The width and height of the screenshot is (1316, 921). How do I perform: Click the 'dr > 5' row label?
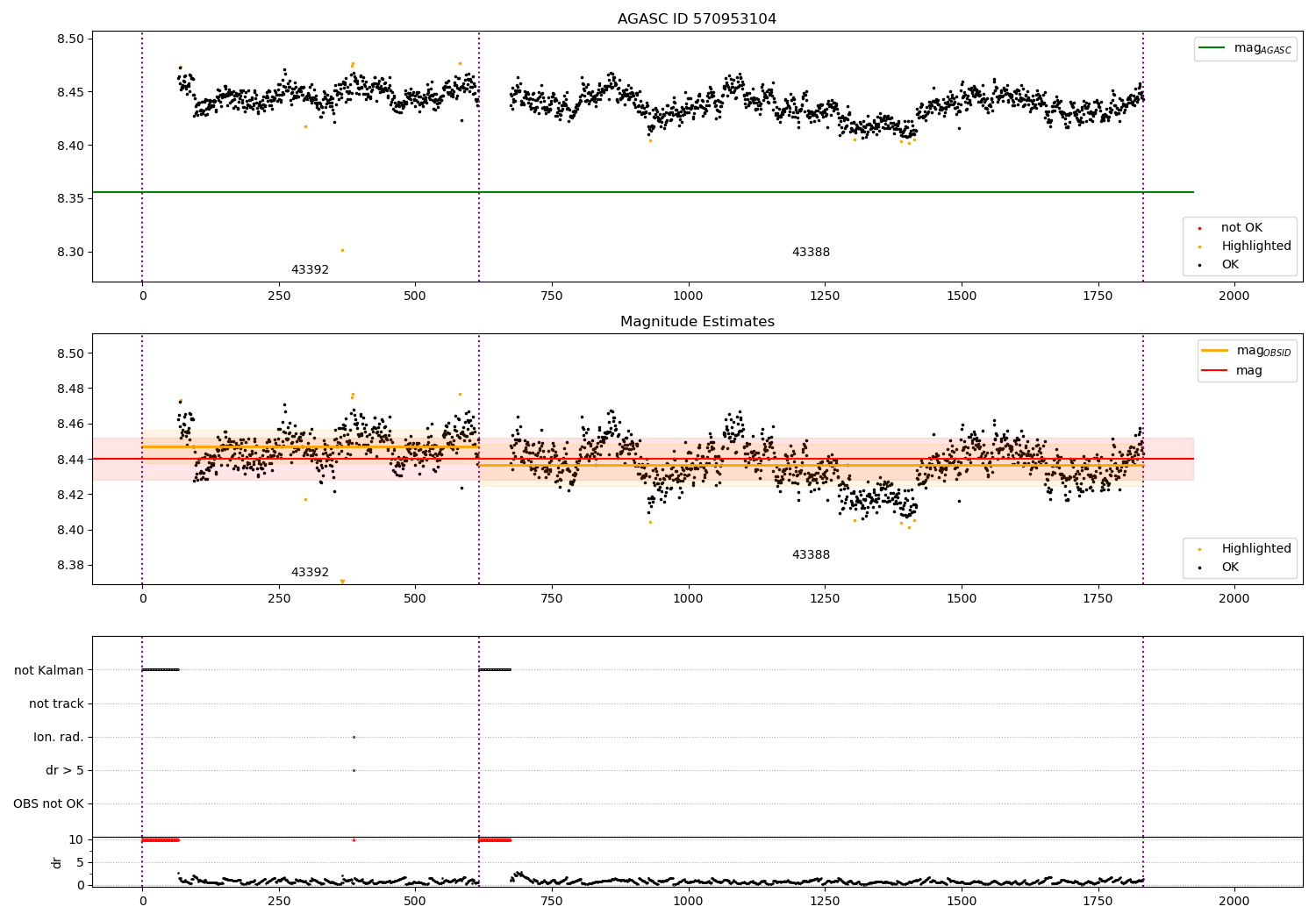(x=65, y=770)
